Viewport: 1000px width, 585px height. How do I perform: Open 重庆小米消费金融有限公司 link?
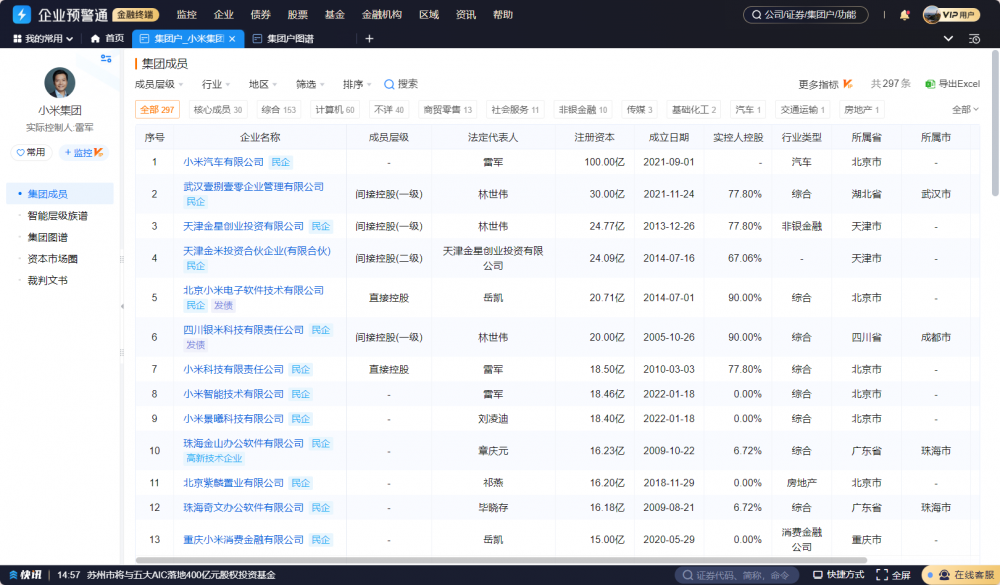pos(244,540)
